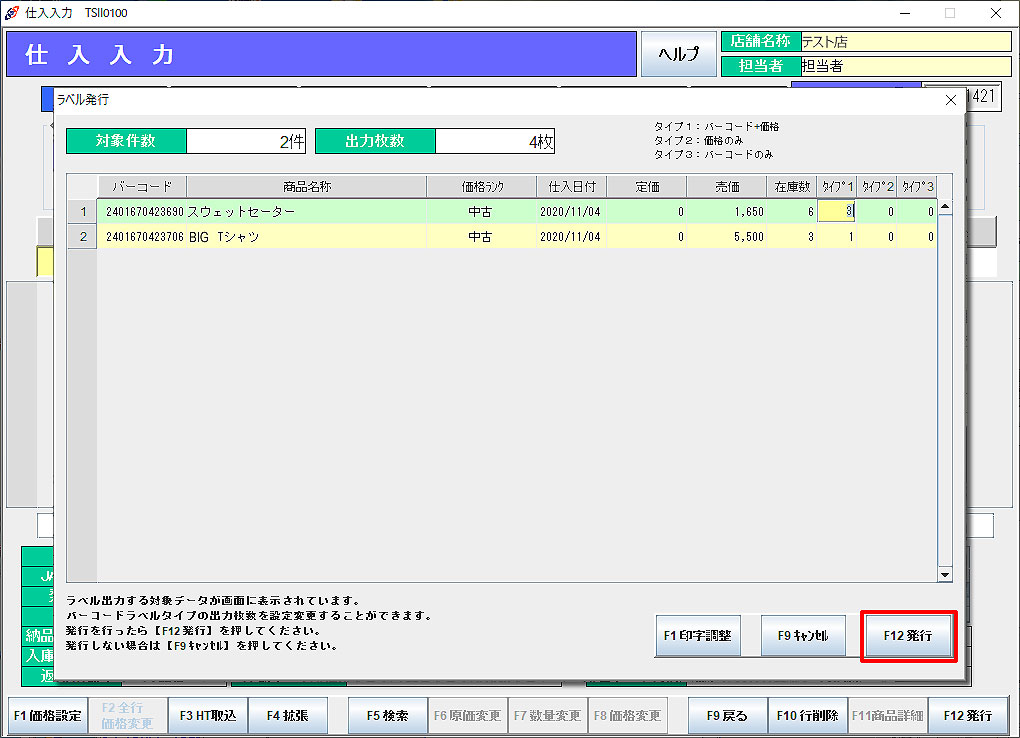Select row 2 header in label grid
Screen dimensions: 1020x738
[82, 237]
